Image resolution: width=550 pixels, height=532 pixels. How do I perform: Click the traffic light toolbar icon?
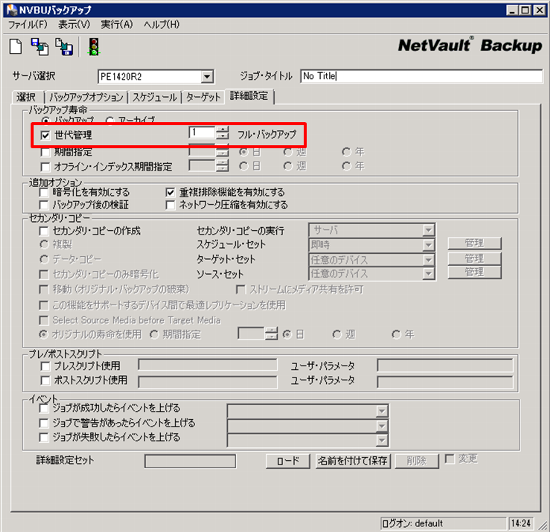pos(94,47)
